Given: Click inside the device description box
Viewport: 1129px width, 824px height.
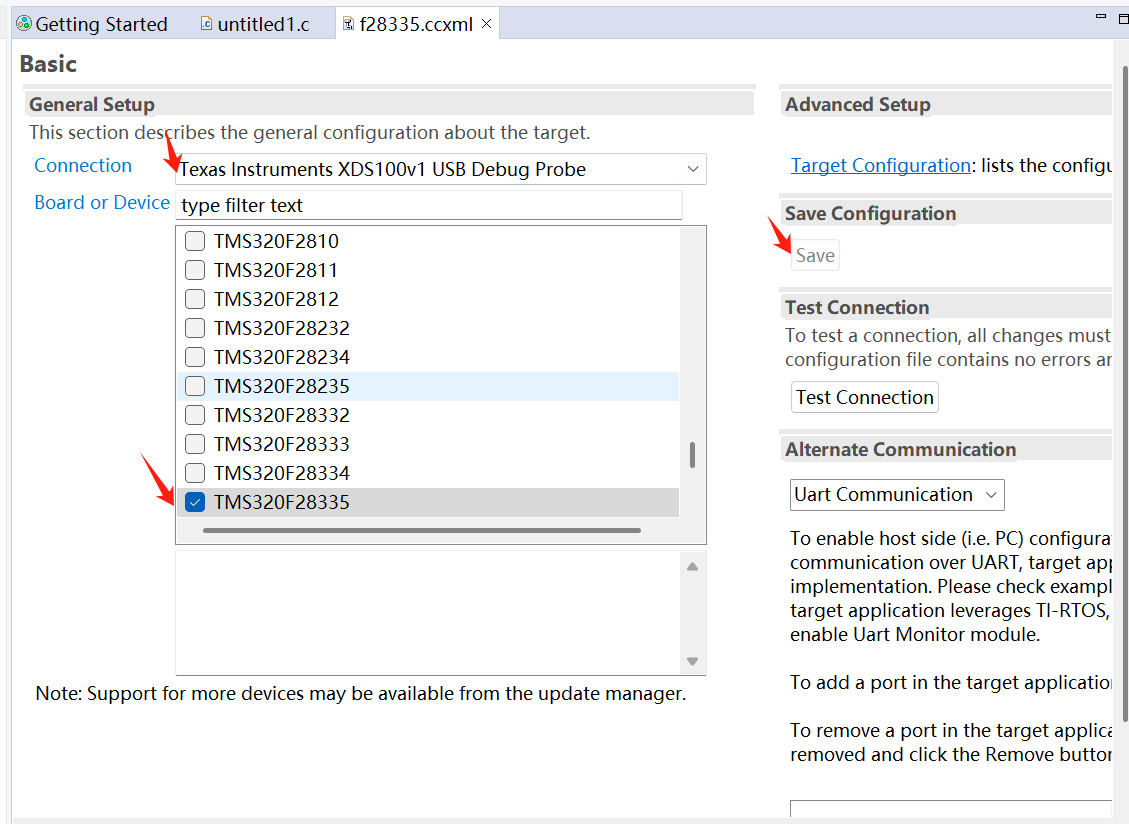Looking at the screenshot, I should click(x=429, y=613).
